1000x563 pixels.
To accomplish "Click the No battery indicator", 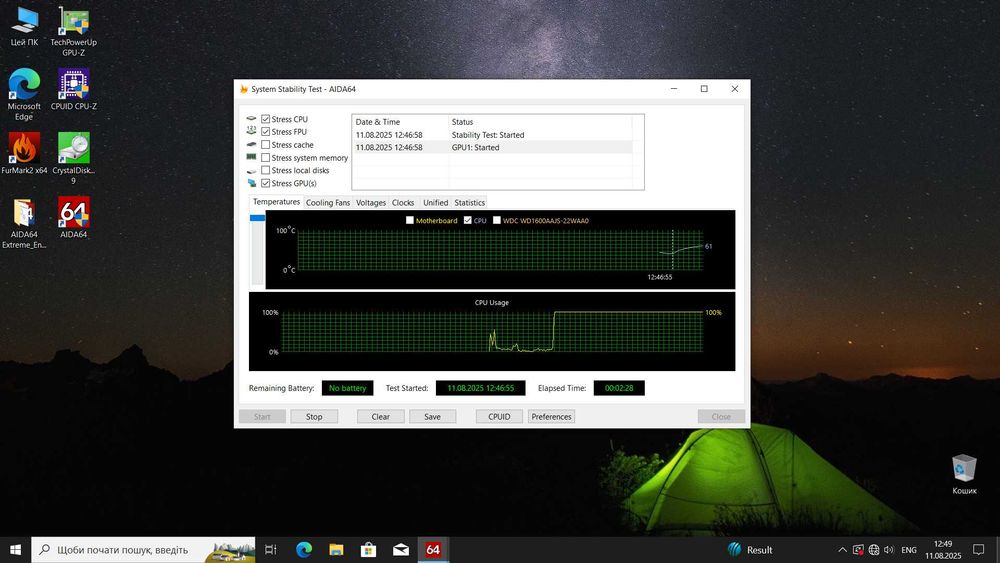I will pos(348,388).
